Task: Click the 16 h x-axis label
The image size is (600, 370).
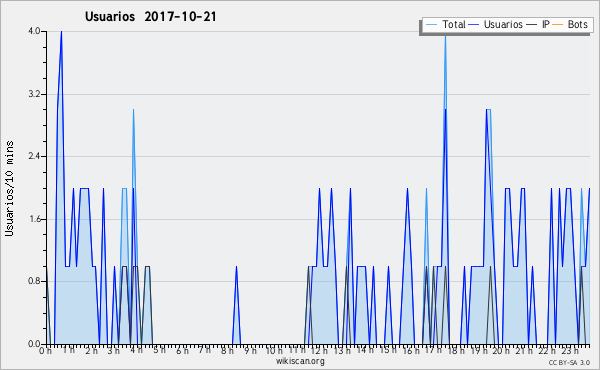Action: coord(411,351)
